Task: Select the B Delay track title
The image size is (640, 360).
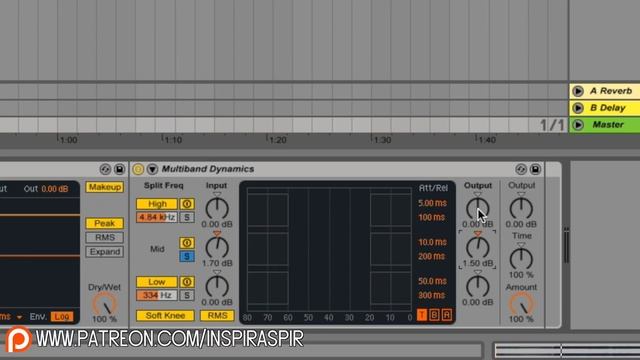Action: tap(608, 108)
